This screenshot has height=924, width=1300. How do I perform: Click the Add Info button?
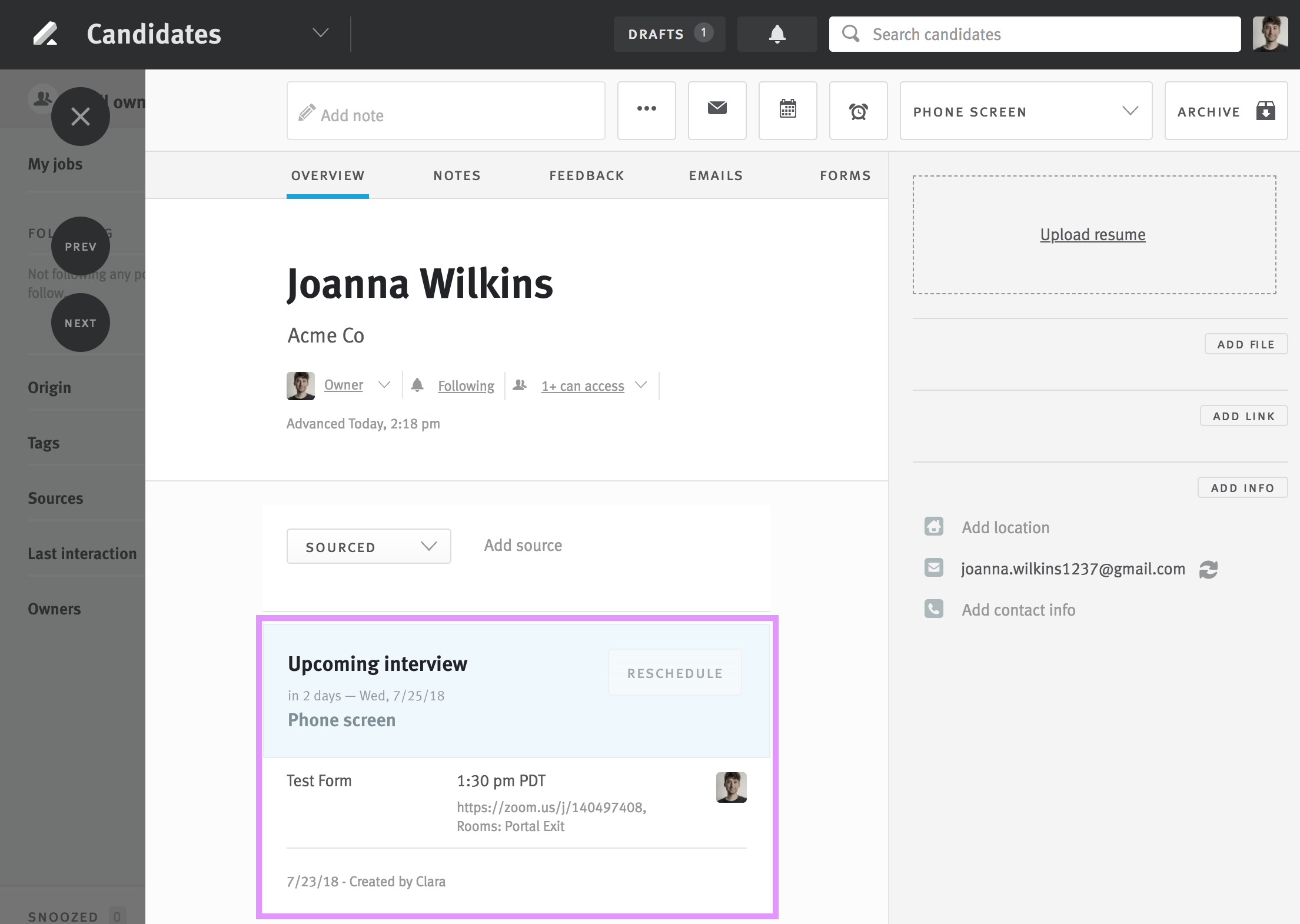point(1242,488)
